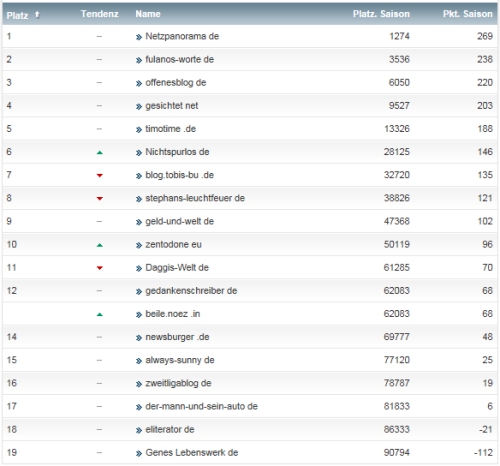Sort by the Pkt. Saison column header
Screen dimensions: 500x466
click(467, 14)
